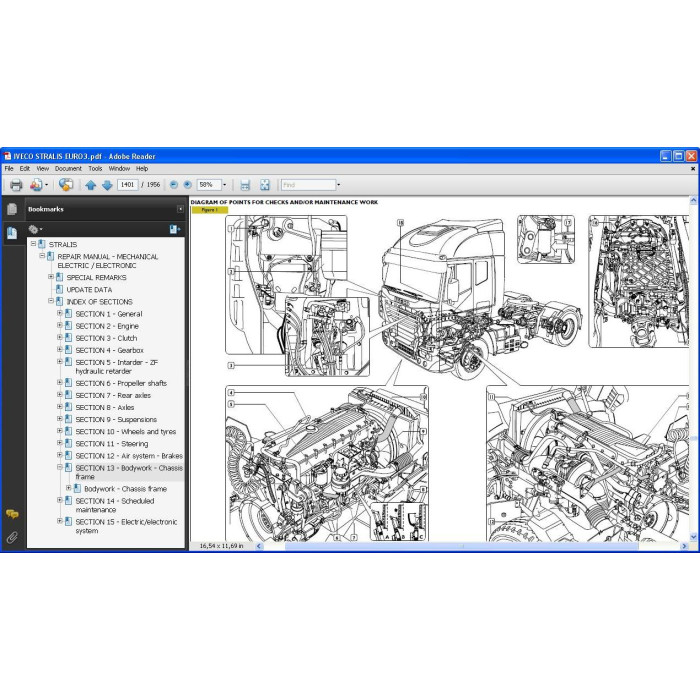
Task: Click the zoom out button
Action: (x=174, y=184)
